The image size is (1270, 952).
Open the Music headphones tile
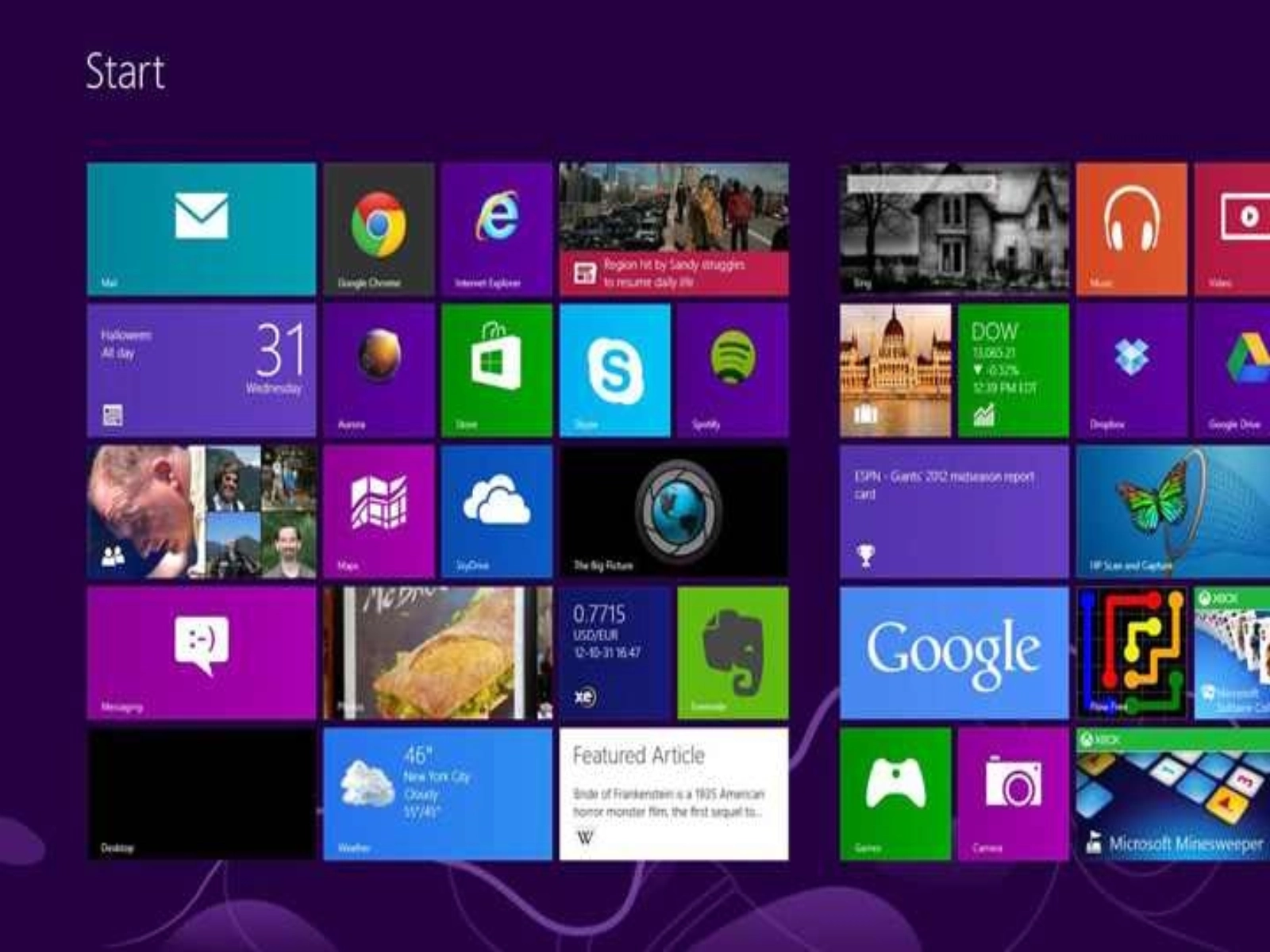coord(1131,229)
